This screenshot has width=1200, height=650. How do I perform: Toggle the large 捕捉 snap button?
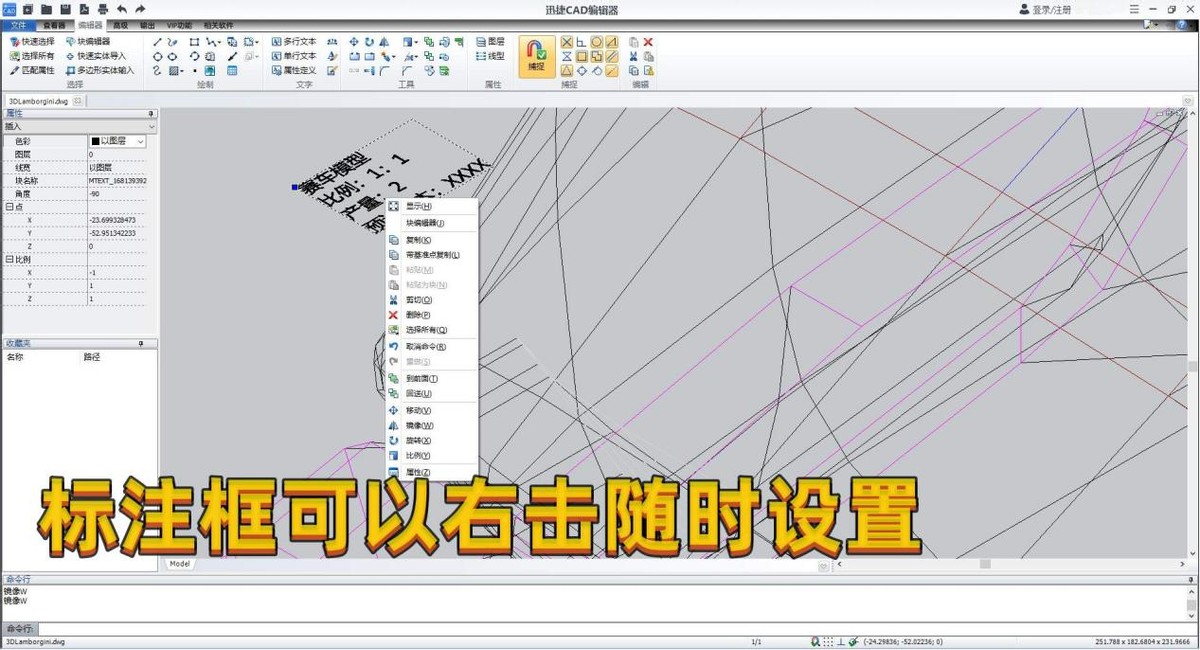click(536, 57)
